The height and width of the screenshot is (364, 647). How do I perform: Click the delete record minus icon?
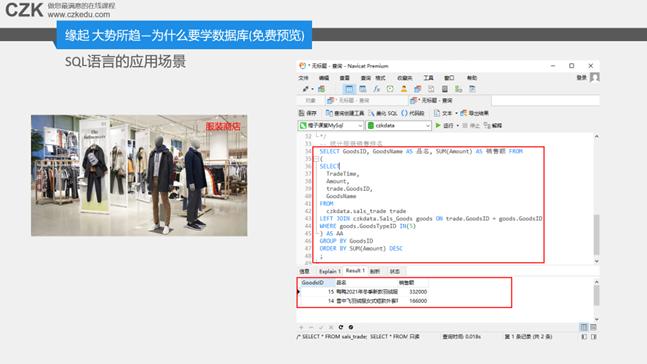pyautogui.click(x=311, y=327)
